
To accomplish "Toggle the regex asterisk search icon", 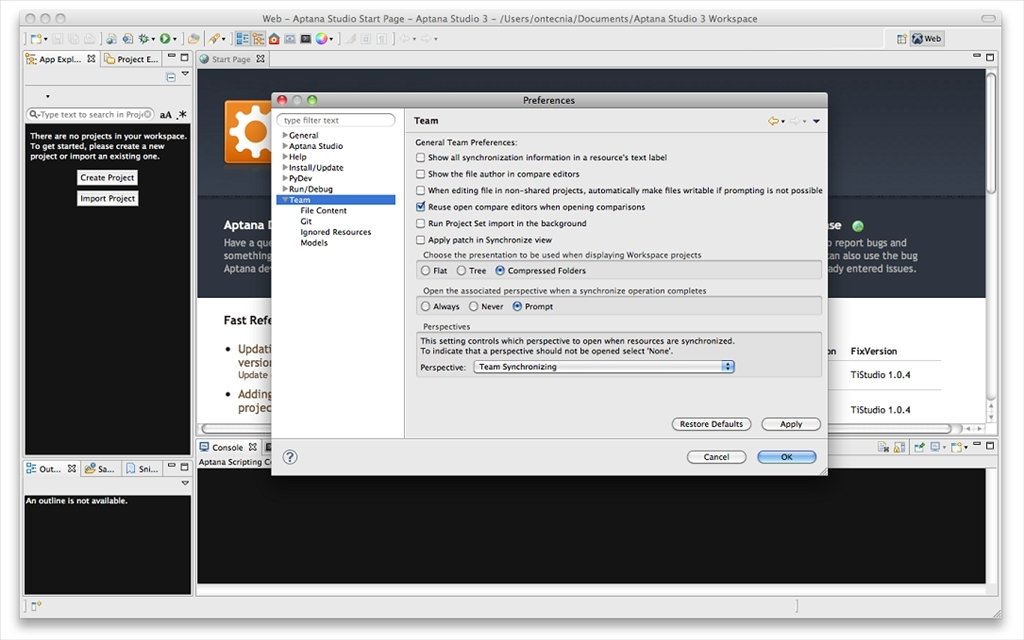I will point(182,114).
